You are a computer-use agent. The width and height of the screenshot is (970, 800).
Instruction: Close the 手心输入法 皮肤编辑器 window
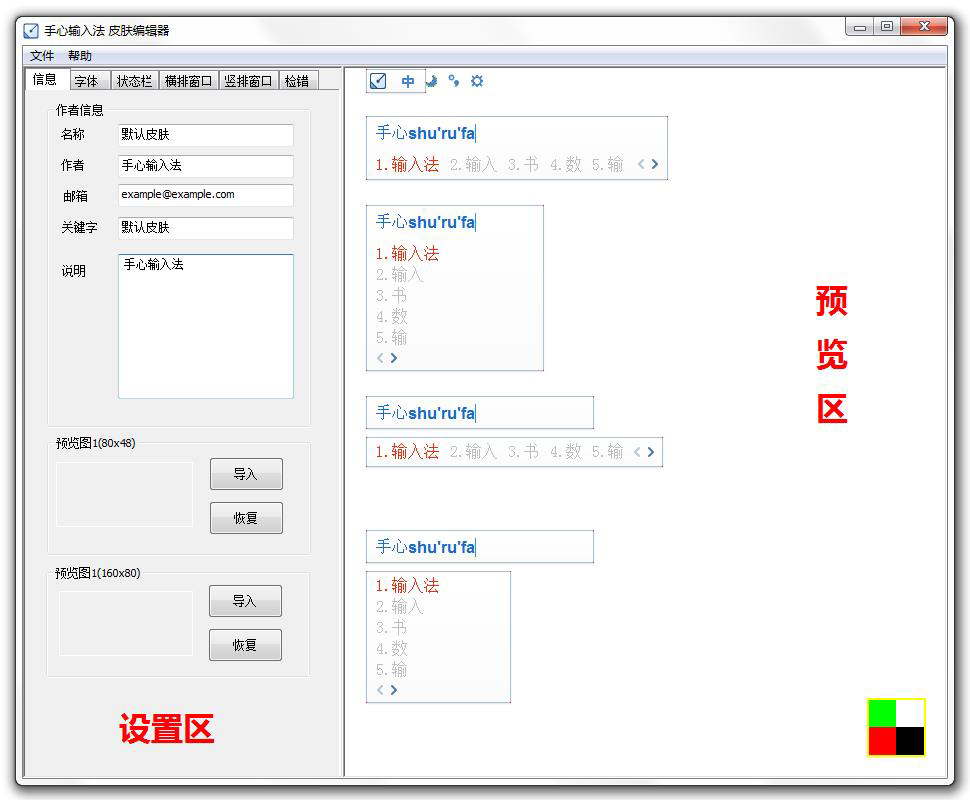924,27
